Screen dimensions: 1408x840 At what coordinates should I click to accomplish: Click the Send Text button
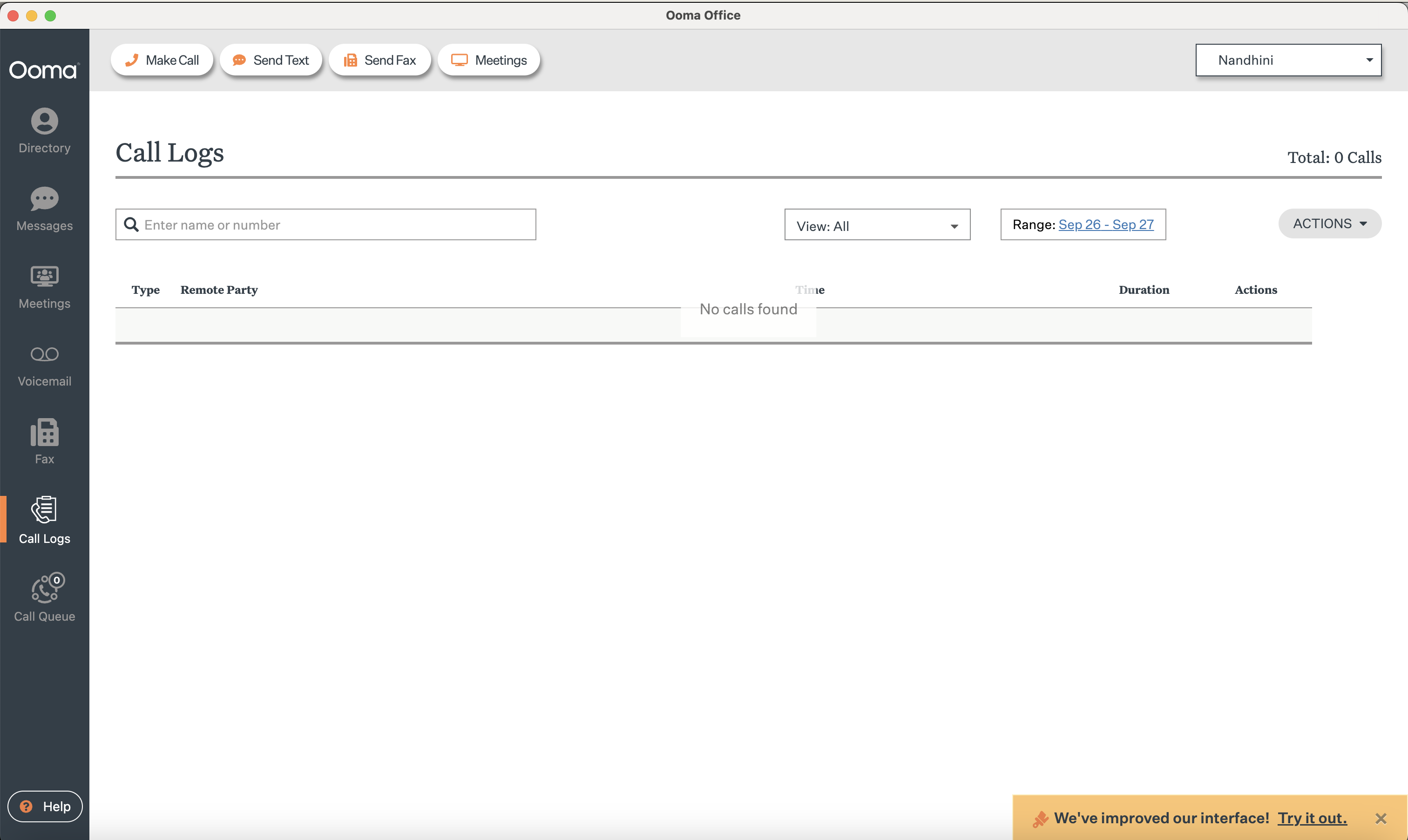[271, 60]
